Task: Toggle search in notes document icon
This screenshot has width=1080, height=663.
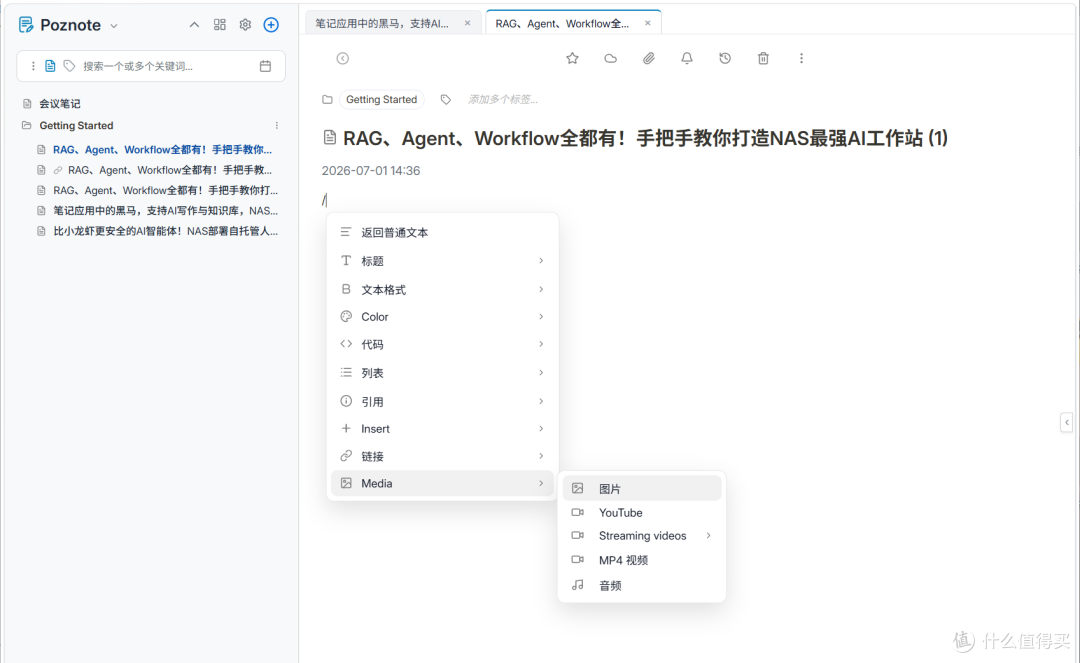Action: pyautogui.click(x=50, y=66)
